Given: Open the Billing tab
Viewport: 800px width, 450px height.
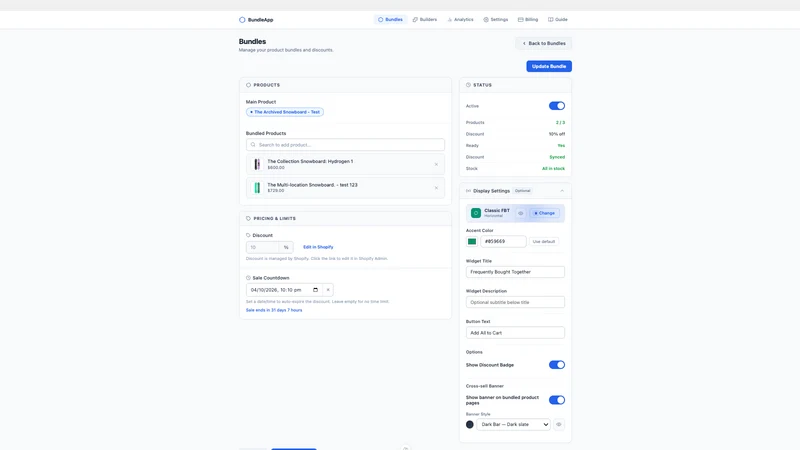Looking at the screenshot, I should click(528, 19).
